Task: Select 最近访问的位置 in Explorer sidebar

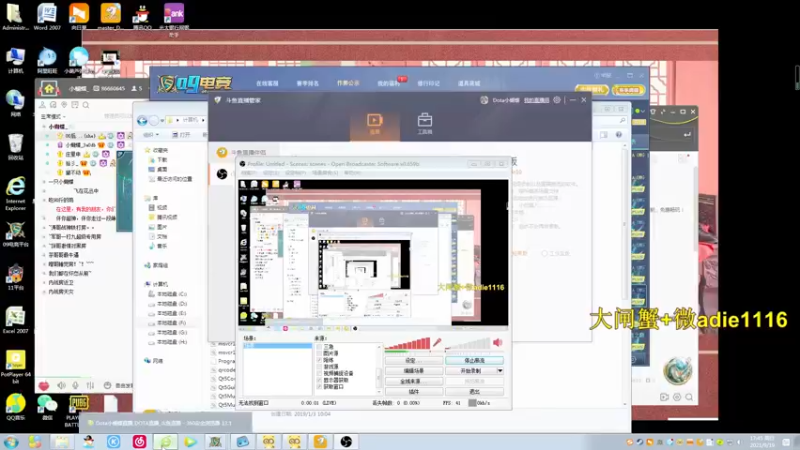Action: click(x=170, y=179)
